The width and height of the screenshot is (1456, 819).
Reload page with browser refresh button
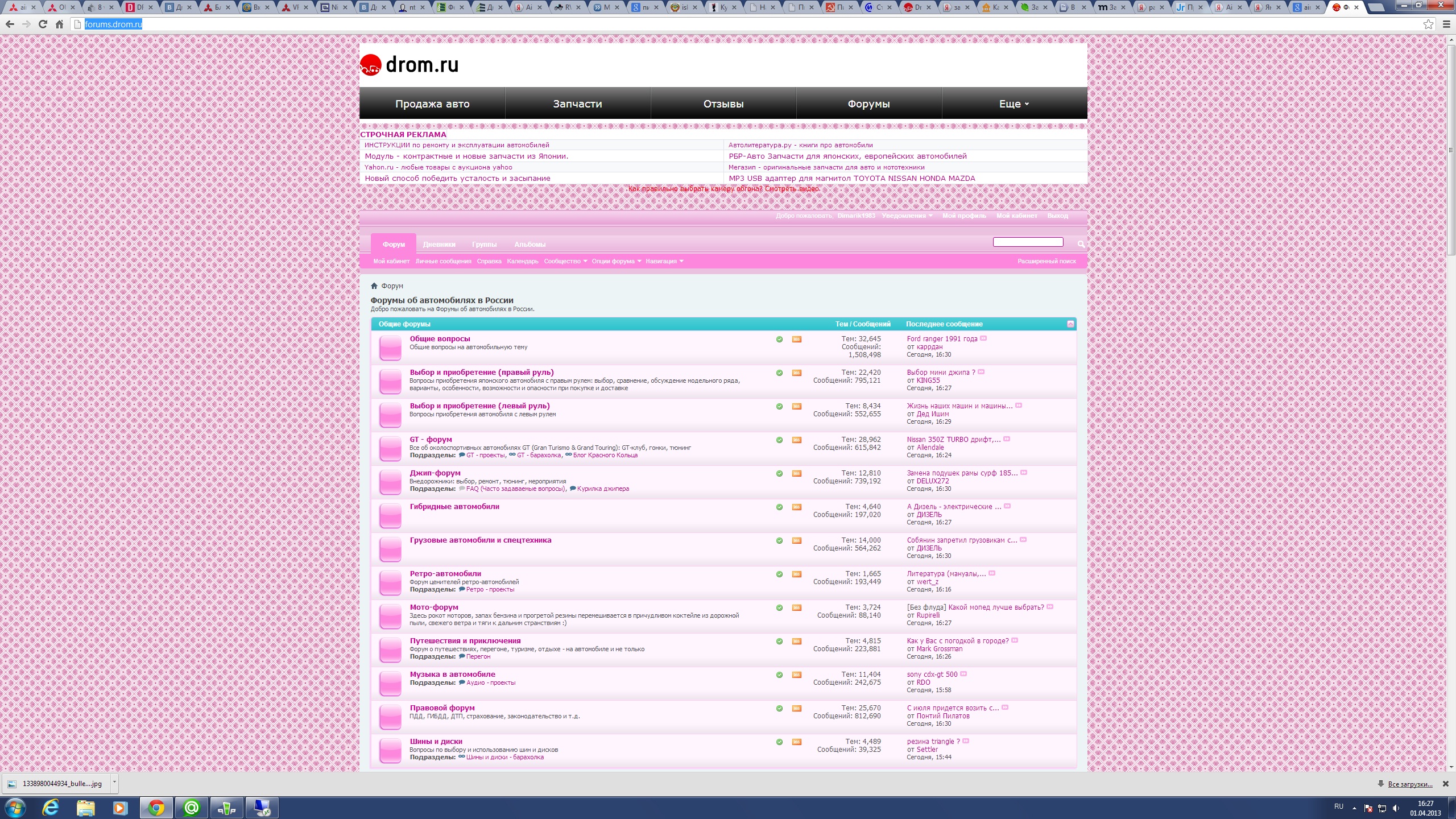pos(43,24)
